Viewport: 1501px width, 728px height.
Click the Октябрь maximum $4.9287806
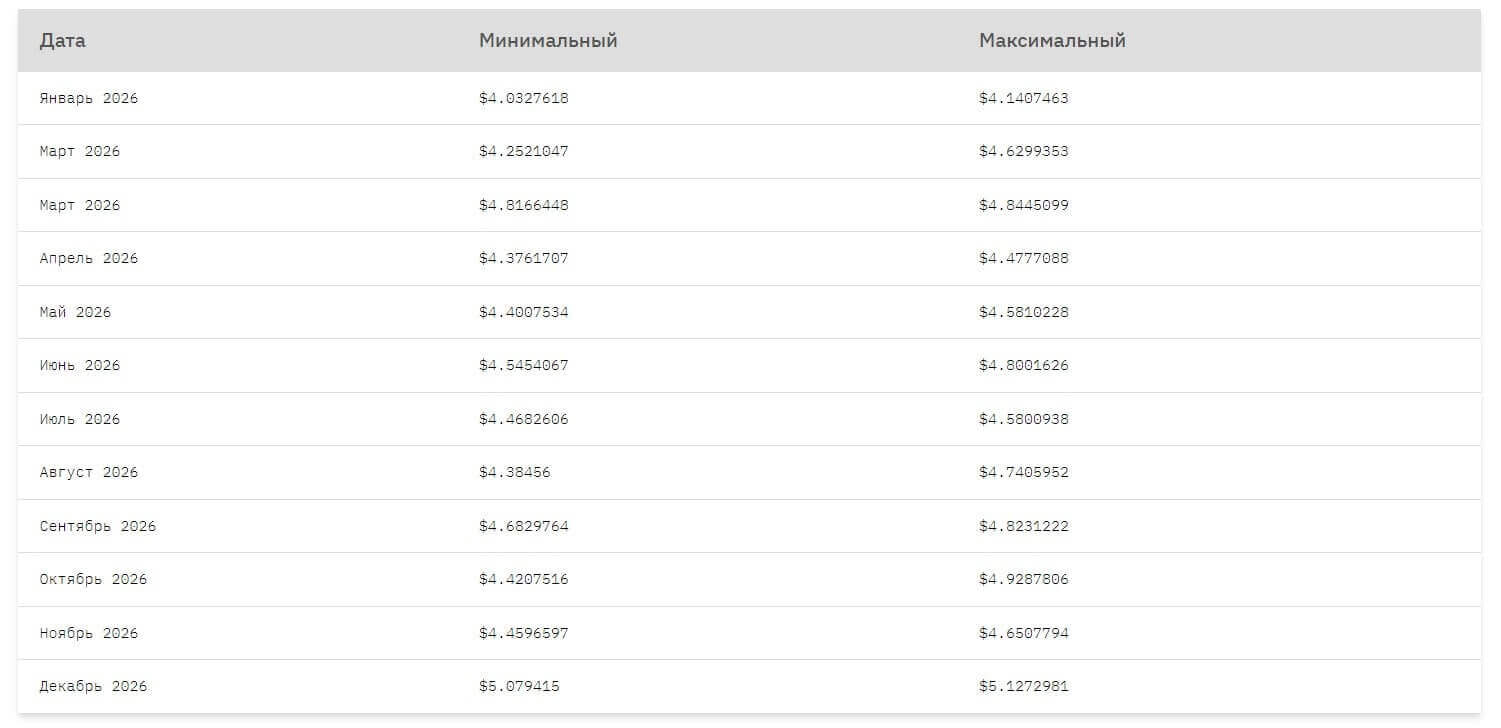coord(1023,579)
